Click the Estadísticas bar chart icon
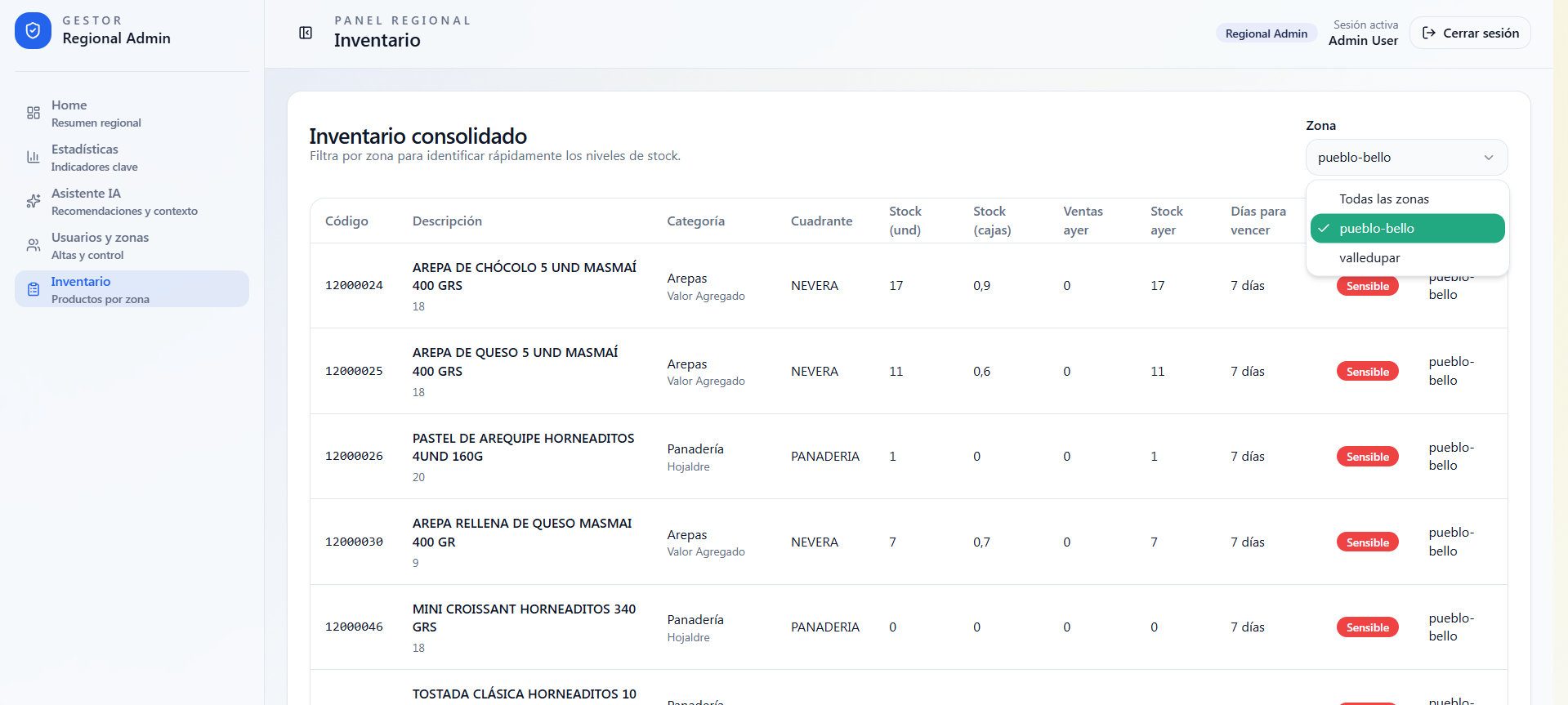Image resolution: width=1568 pixels, height=705 pixels. tap(34, 157)
